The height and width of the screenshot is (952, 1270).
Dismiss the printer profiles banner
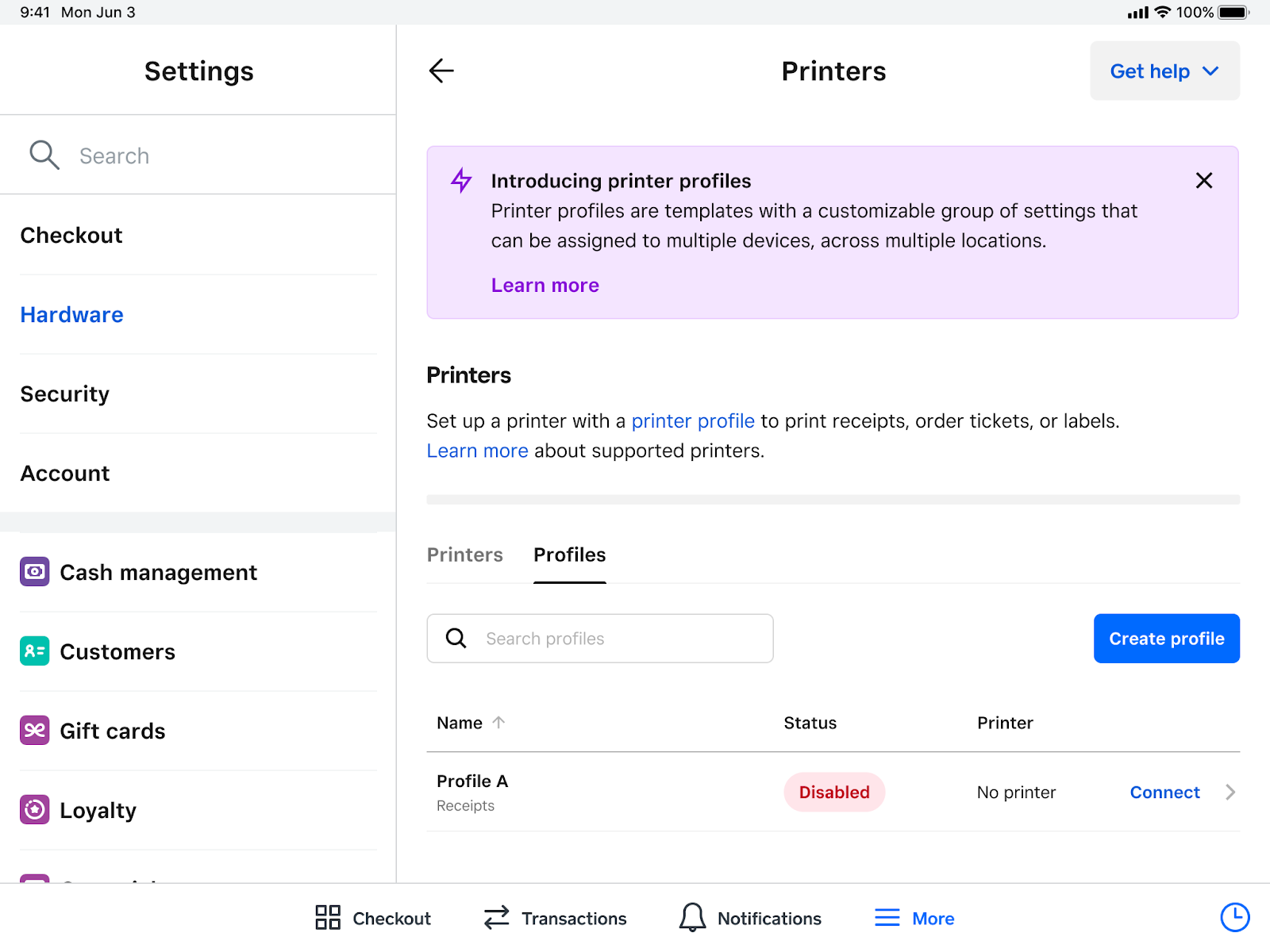(1203, 180)
